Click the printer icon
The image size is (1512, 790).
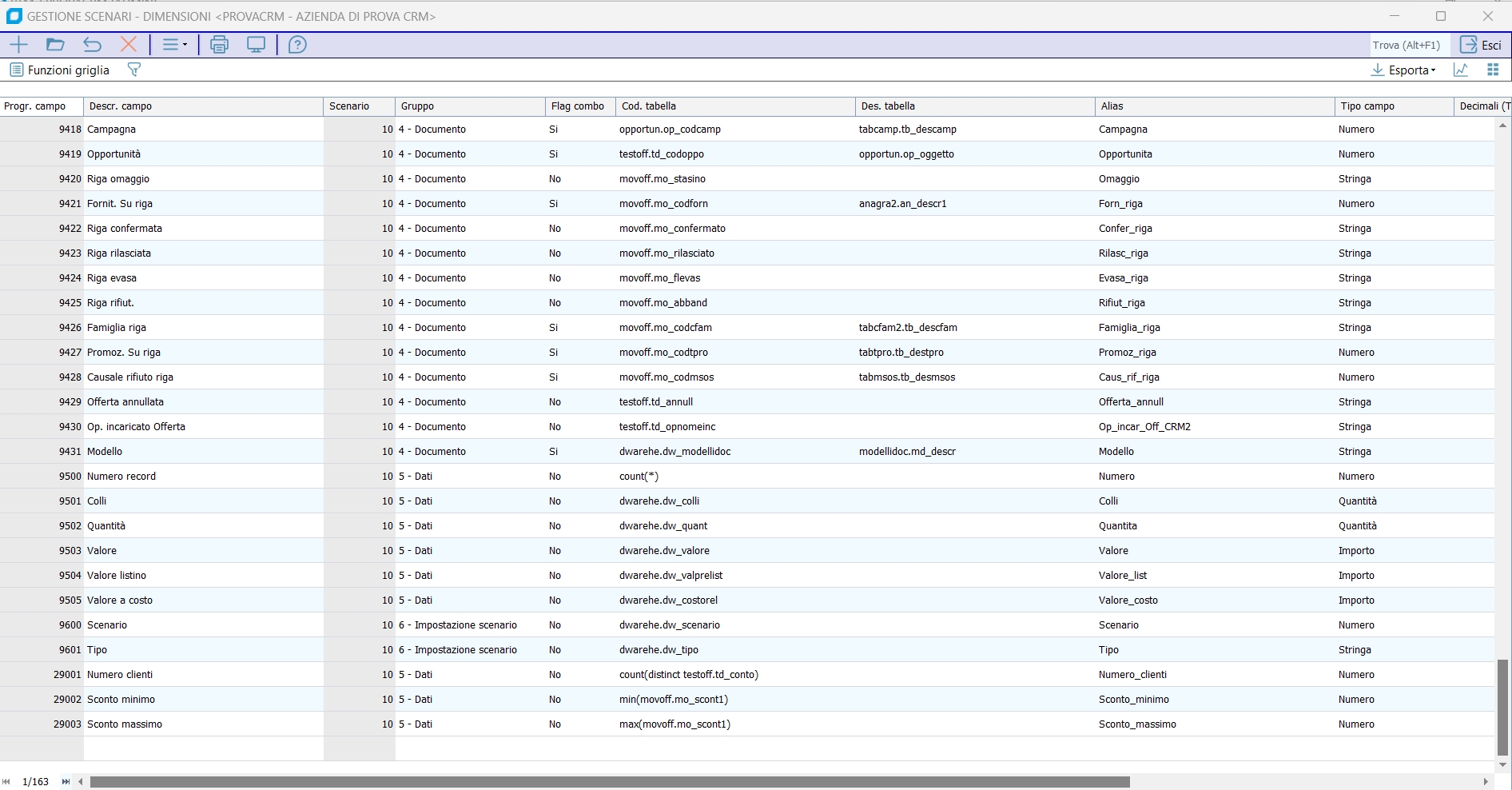[219, 45]
